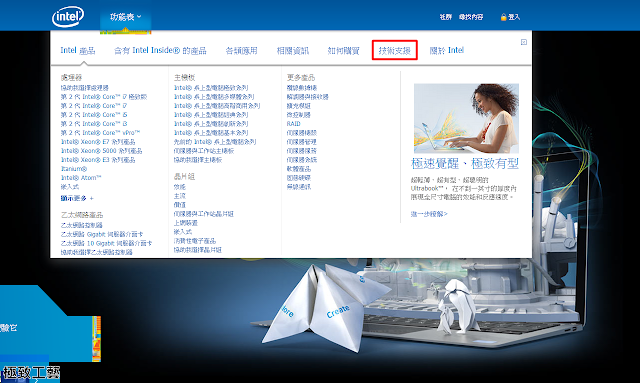The height and width of the screenshot is (383, 640).
Task: Select the Intel 產品 tab
Action: 78,50
